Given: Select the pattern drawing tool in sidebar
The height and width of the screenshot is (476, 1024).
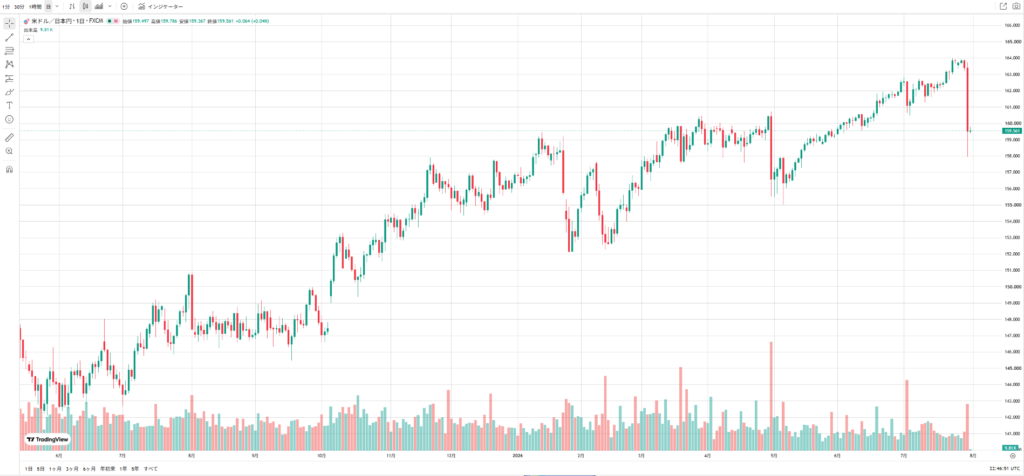Looking at the screenshot, I should pyautogui.click(x=9, y=64).
